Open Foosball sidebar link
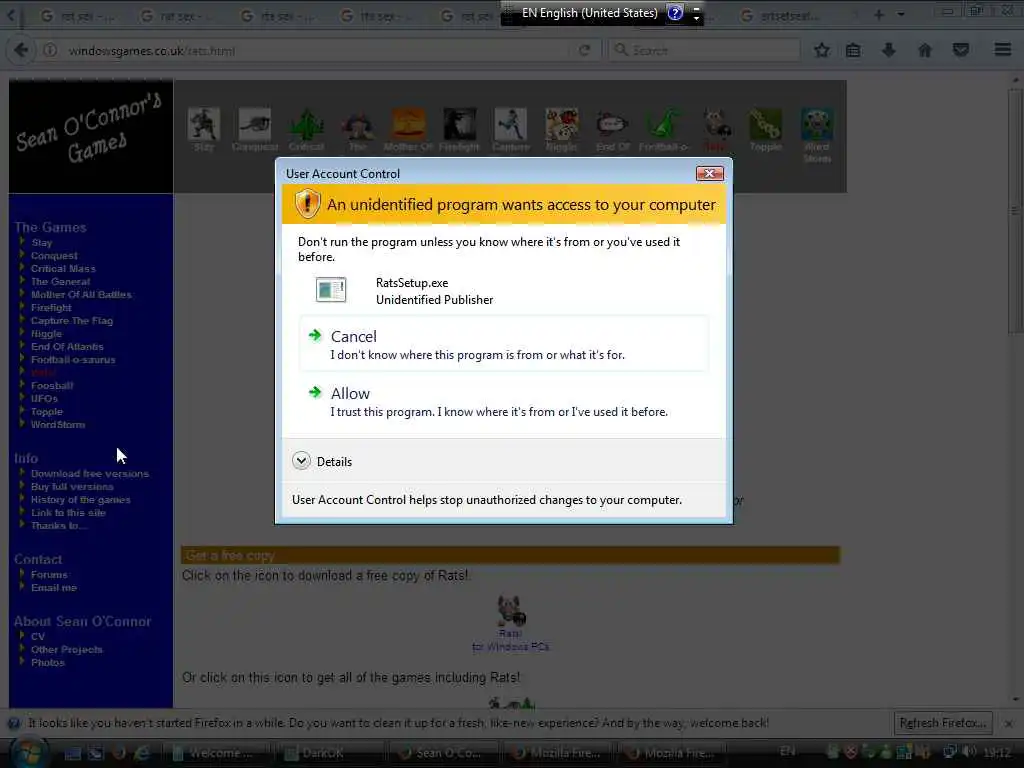The height and width of the screenshot is (768, 1024). pos(52,385)
